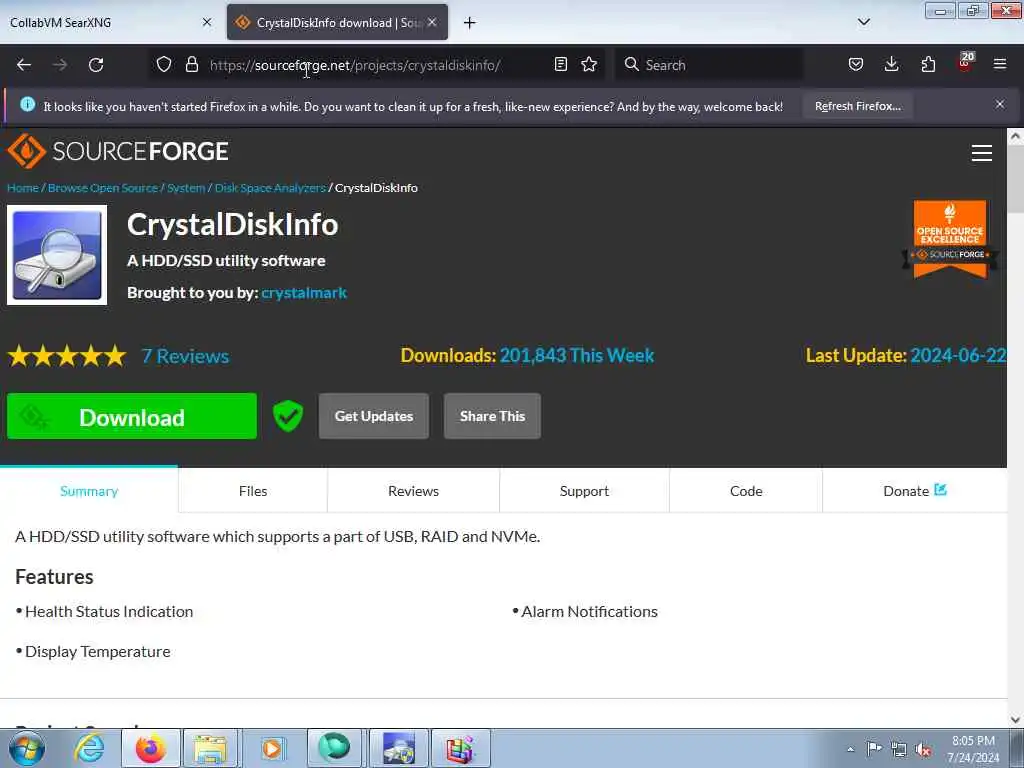The image size is (1024, 768).
Task: Click the five-star rating
Action: [x=67, y=356]
